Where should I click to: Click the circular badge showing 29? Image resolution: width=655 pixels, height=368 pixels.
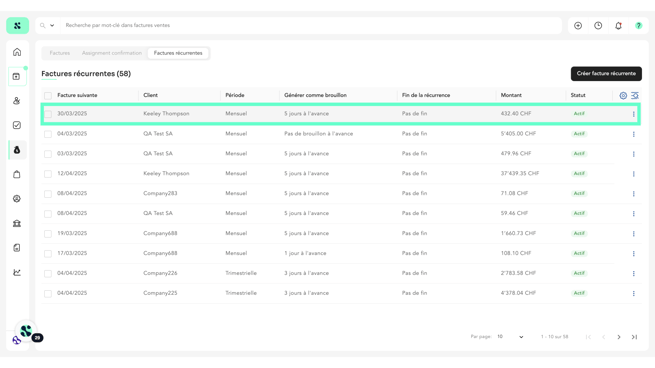[x=37, y=338]
